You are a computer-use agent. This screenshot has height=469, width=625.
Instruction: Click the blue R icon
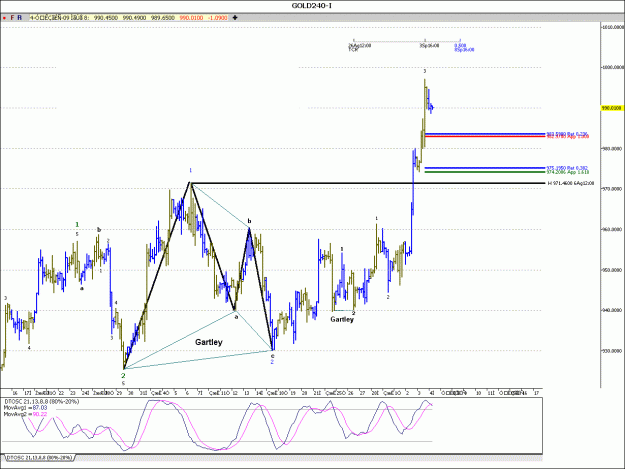pyautogui.click(x=20, y=18)
